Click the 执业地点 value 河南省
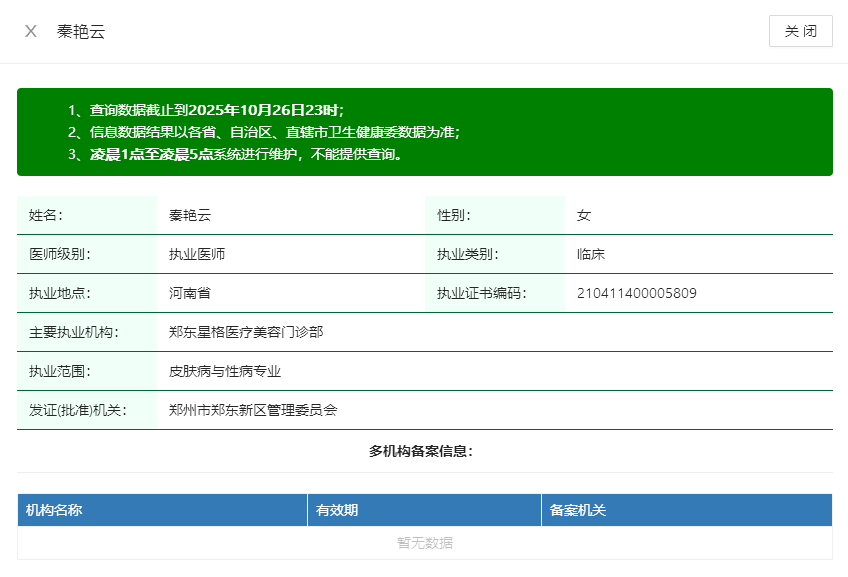The width and height of the screenshot is (848, 577). coord(190,293)
